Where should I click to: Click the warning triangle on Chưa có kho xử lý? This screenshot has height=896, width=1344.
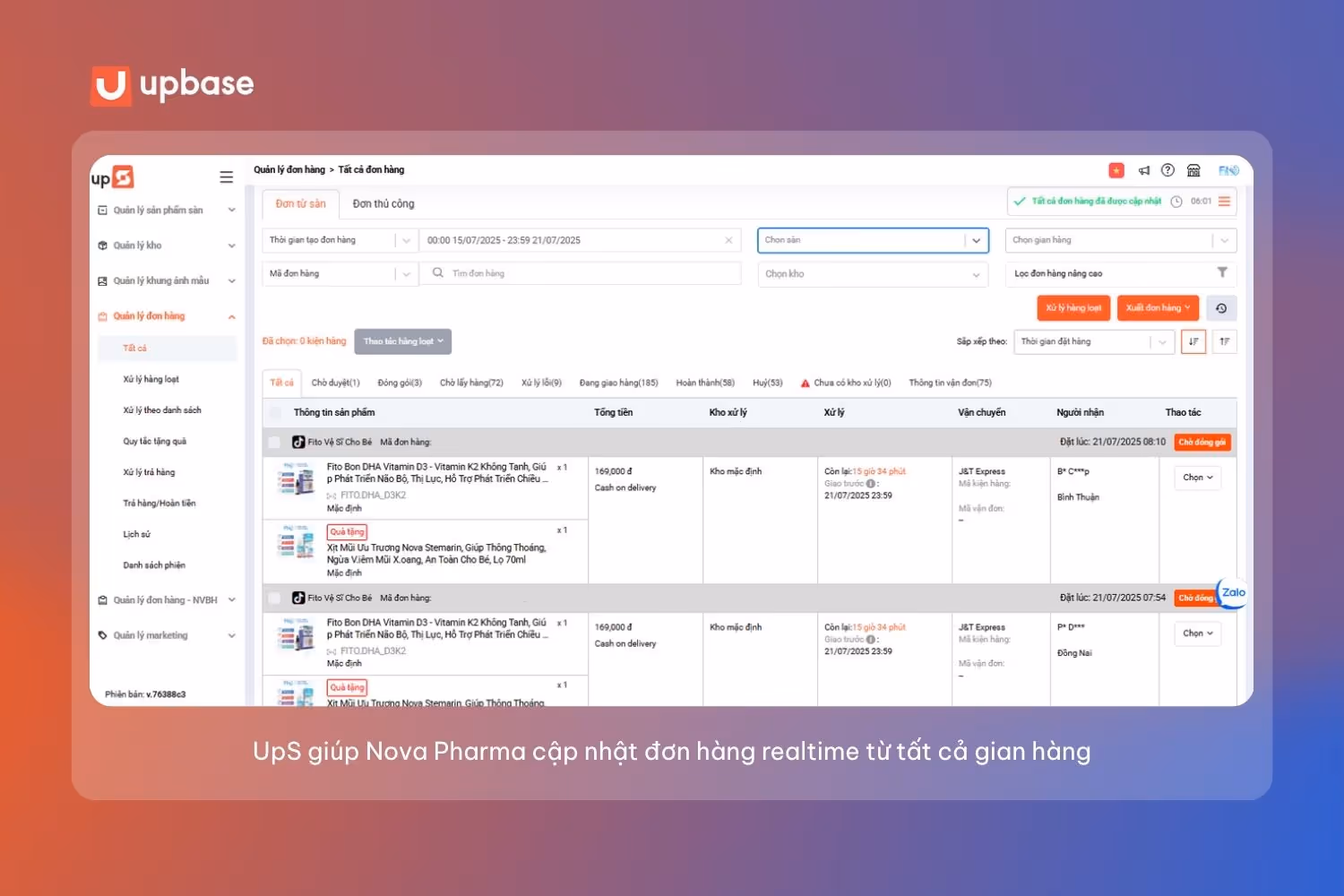click(806, 383)
